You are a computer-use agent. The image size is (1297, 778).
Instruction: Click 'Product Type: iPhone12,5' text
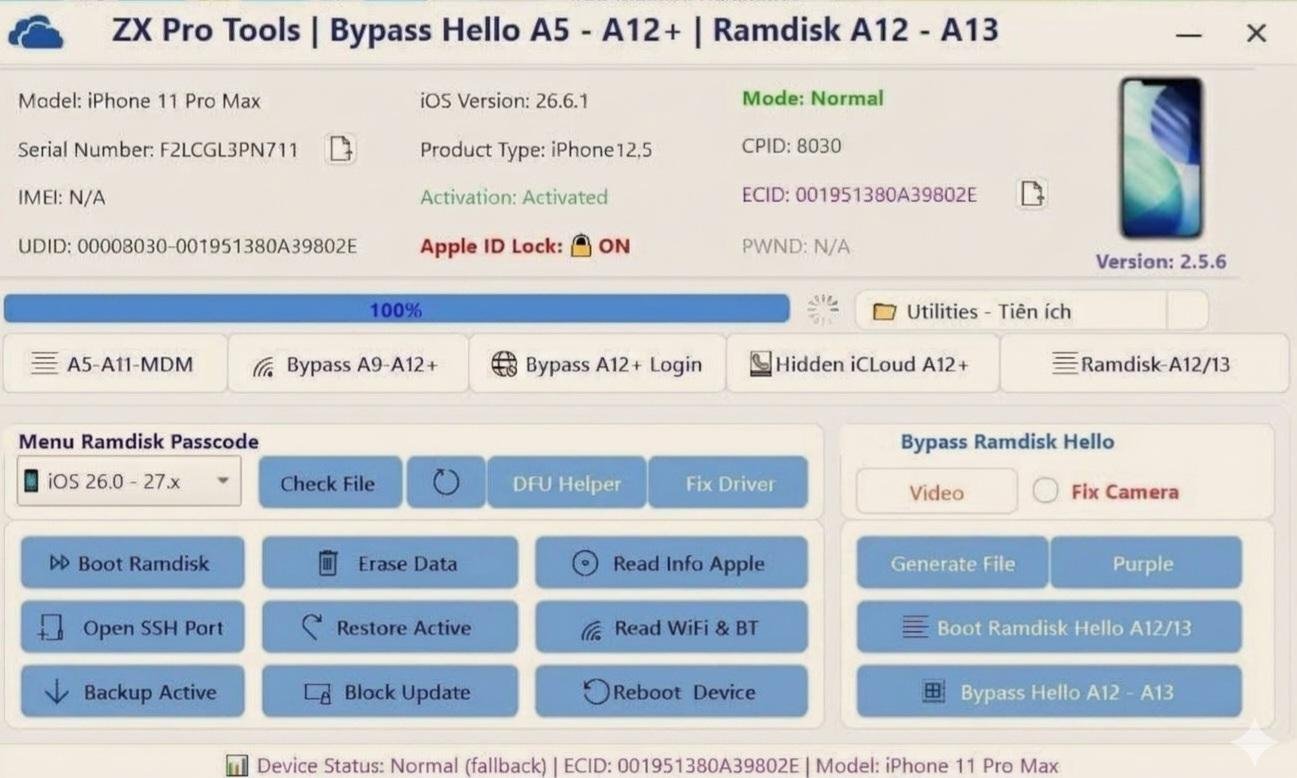tap(536, 150)
